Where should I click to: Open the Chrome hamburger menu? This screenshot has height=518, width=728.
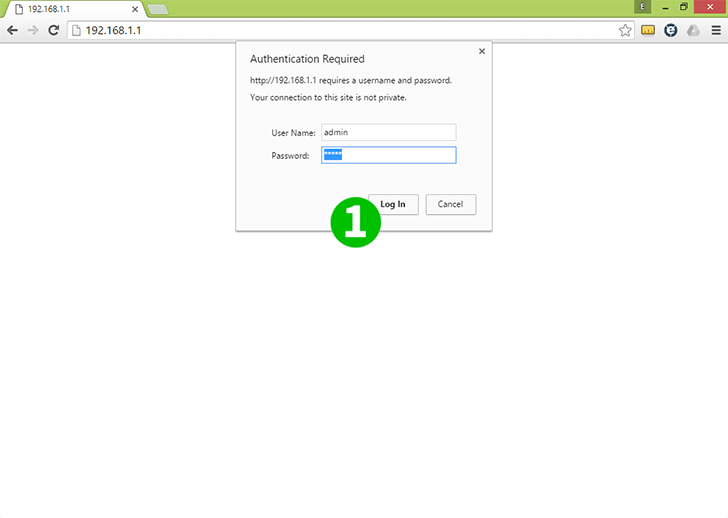[715, 30]
